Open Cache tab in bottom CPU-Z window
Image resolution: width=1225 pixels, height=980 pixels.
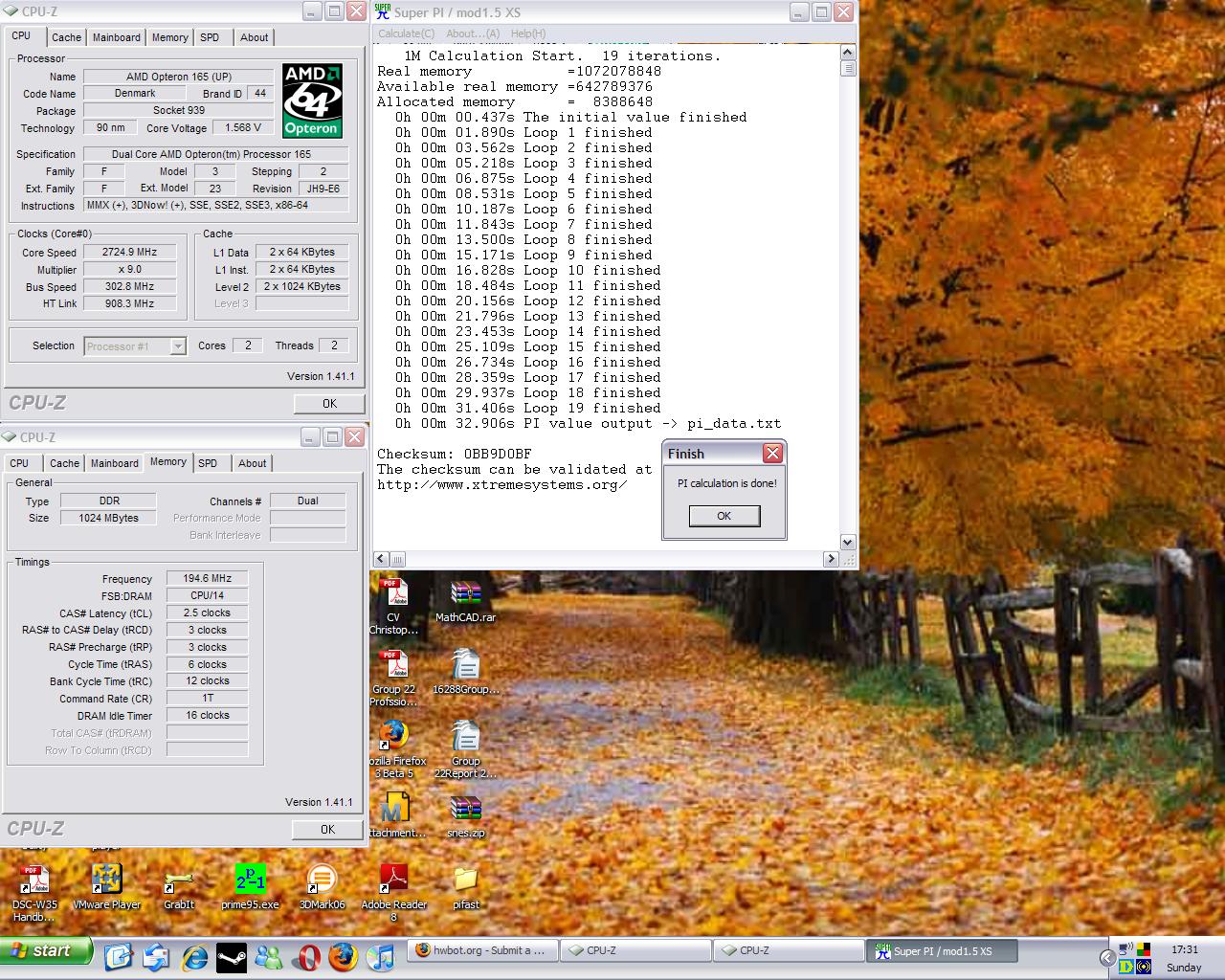point(64,463)
